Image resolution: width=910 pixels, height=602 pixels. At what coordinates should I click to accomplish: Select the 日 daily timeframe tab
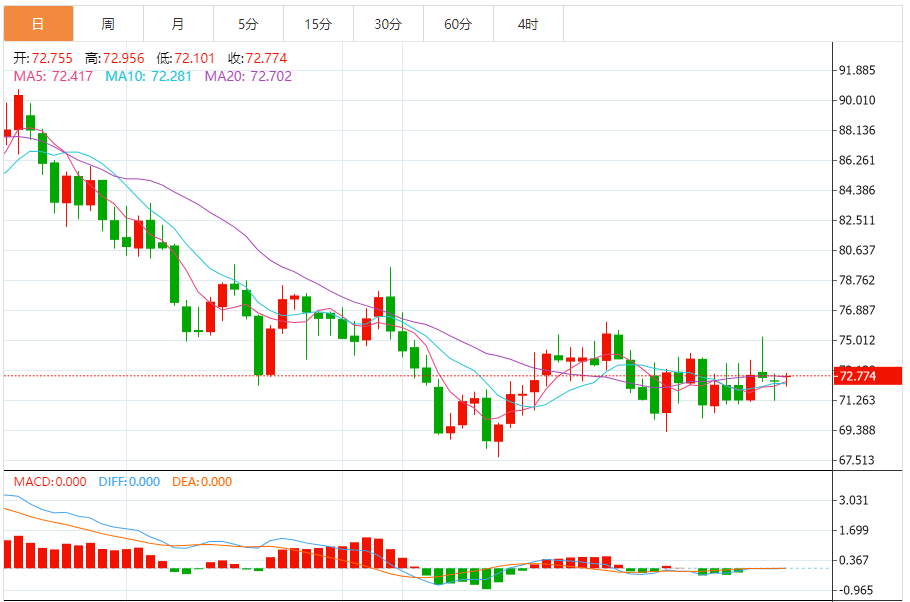point(38,24)
